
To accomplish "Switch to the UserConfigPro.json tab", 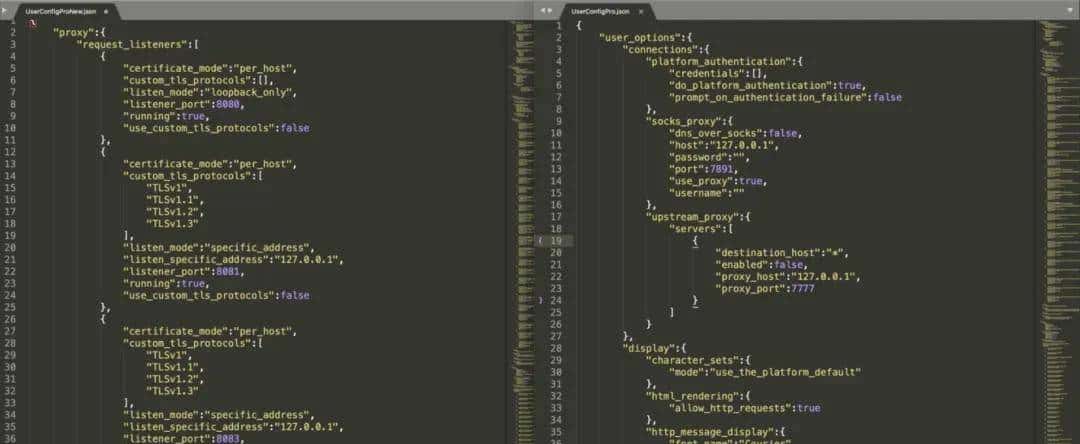I will click(601, 10).
